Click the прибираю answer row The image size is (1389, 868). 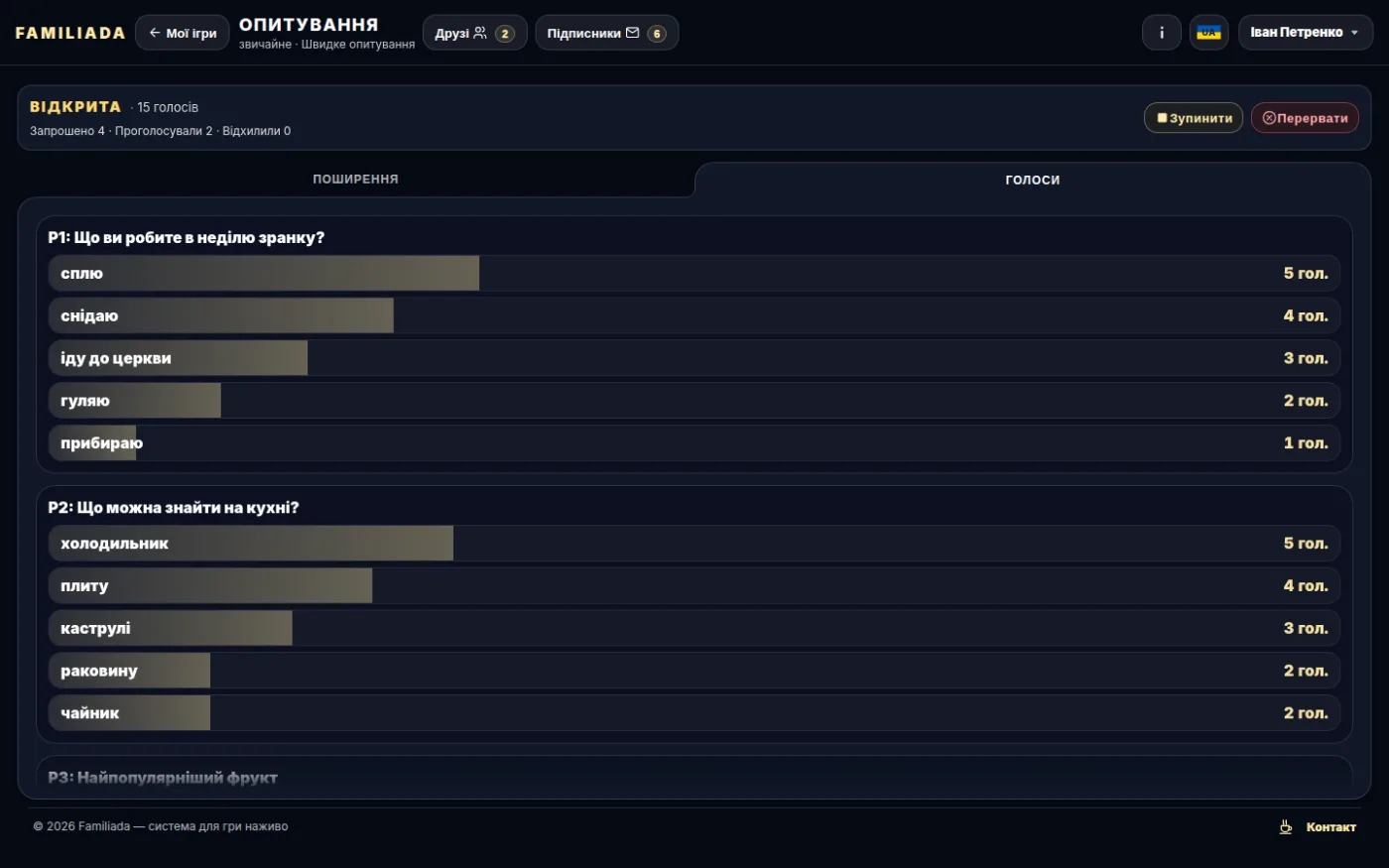click(x=694, y=442)
